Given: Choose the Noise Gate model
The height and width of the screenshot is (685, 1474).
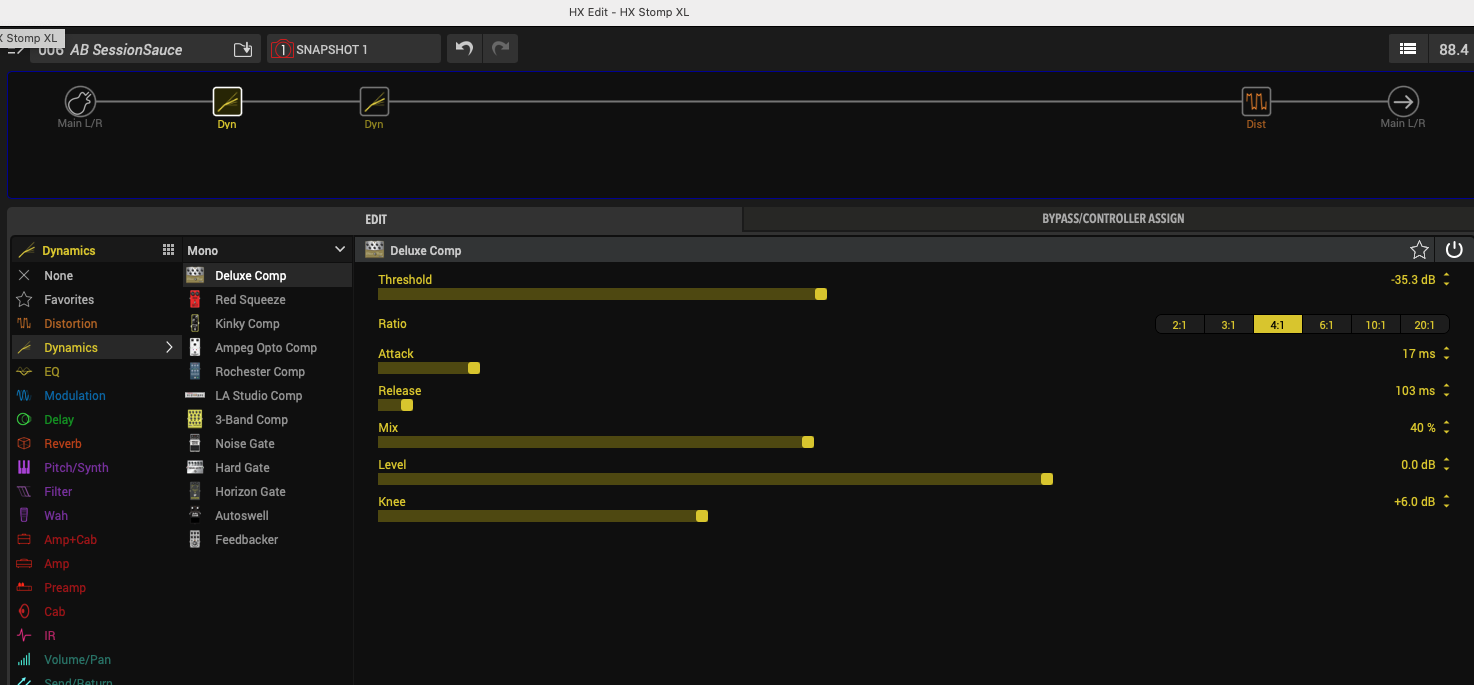Looking at the screenshot, I should [268, 443].
